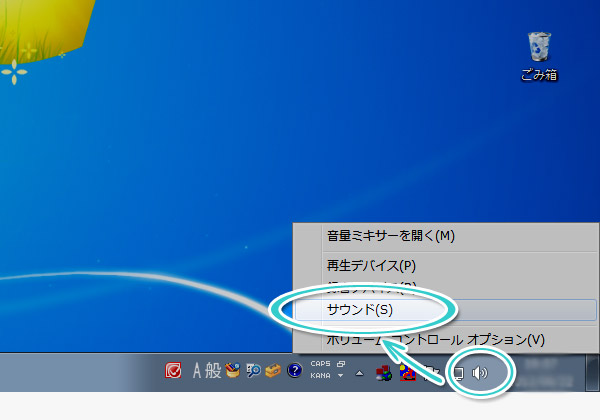This screenshot has width=600, height=420.
Task: Click the speaker volume tray icon
Action: [480, 373]
